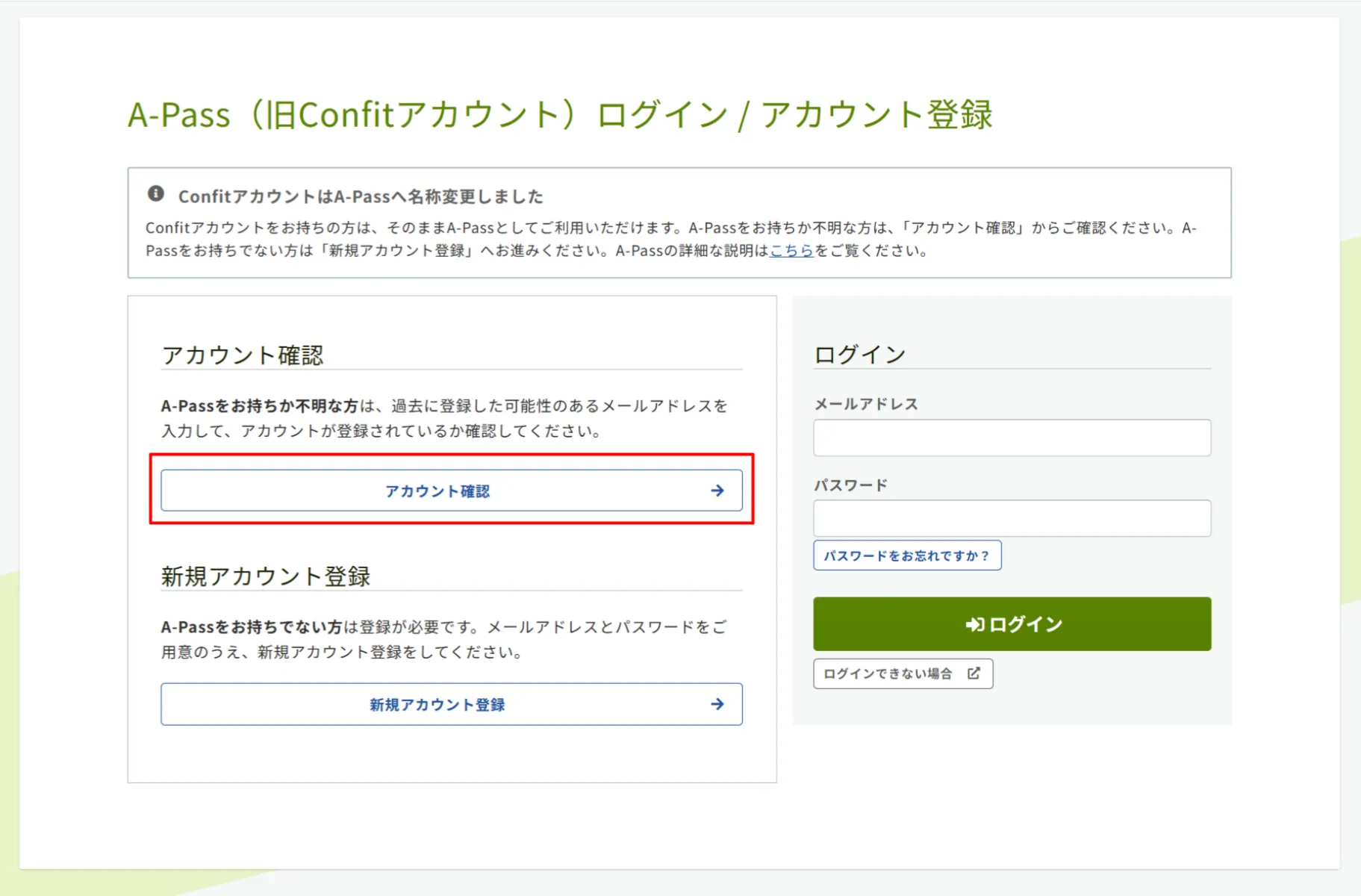Click the パスワード input field
The width and height of the screenshot is (1361, 896).
(1011, 517)
